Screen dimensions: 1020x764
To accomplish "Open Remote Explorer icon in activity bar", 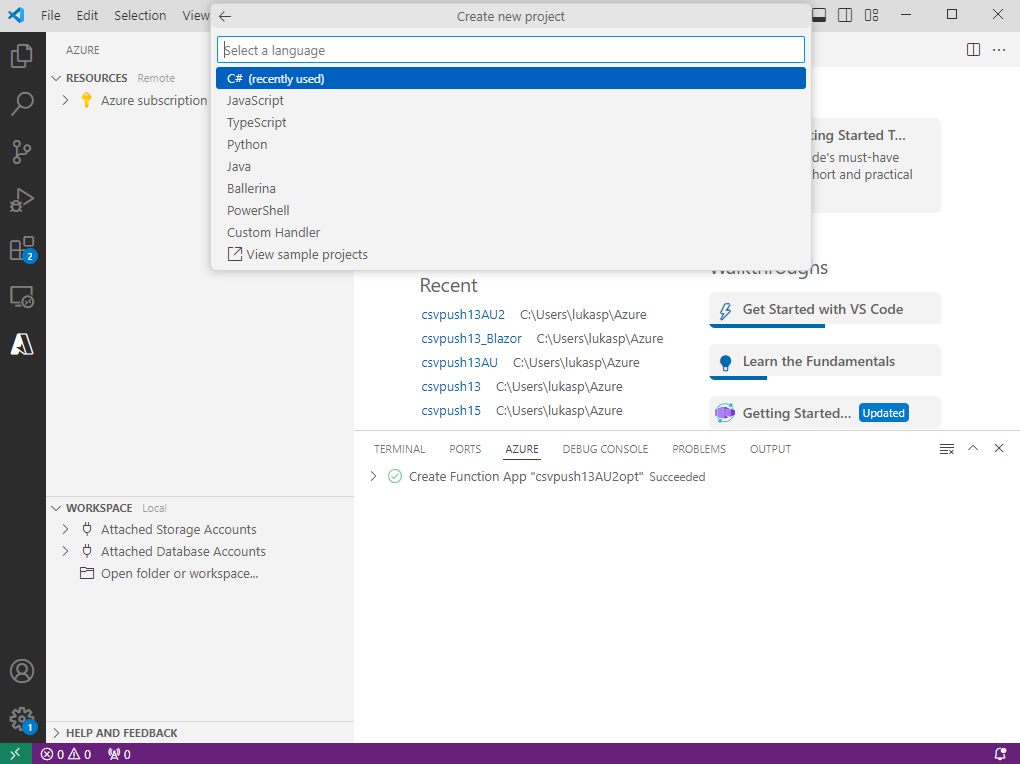I will pyautogui.click(x=22, y=297).
